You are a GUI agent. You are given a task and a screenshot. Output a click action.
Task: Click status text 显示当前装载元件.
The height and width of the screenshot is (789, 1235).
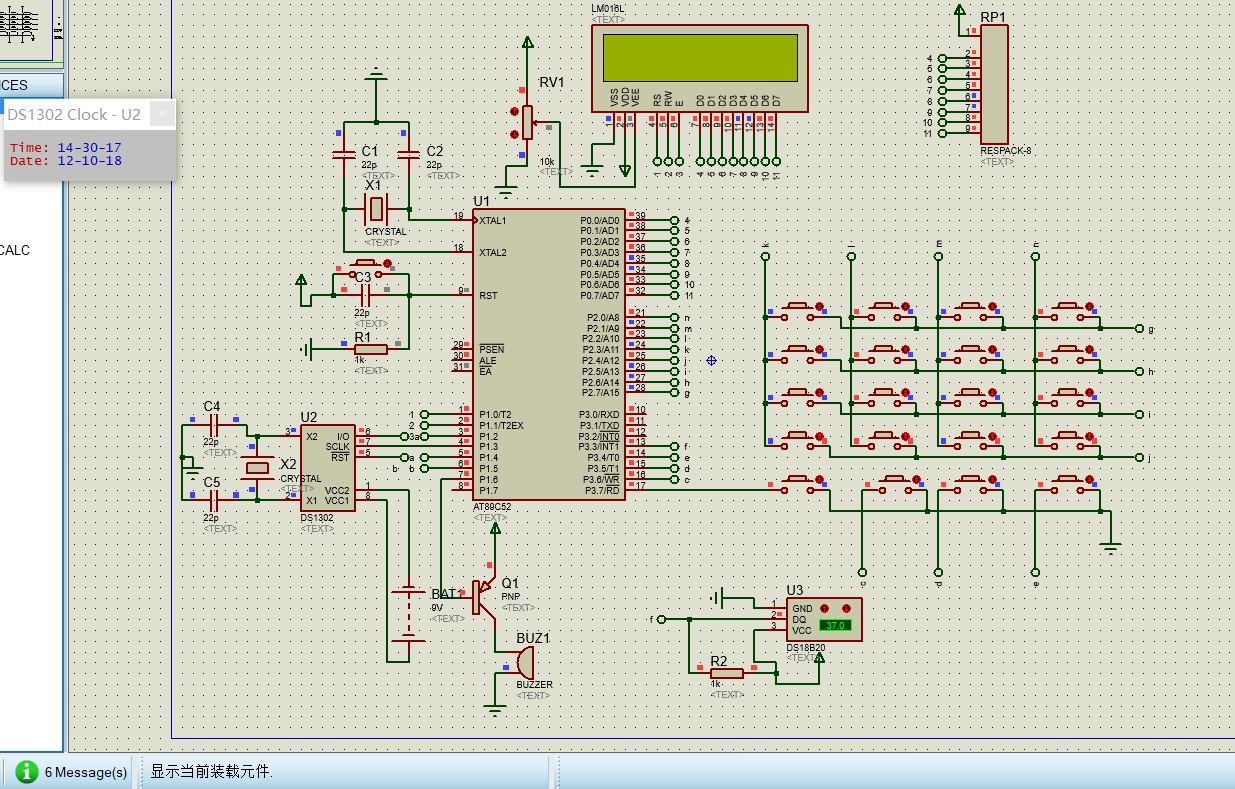[x=211, y=772]
